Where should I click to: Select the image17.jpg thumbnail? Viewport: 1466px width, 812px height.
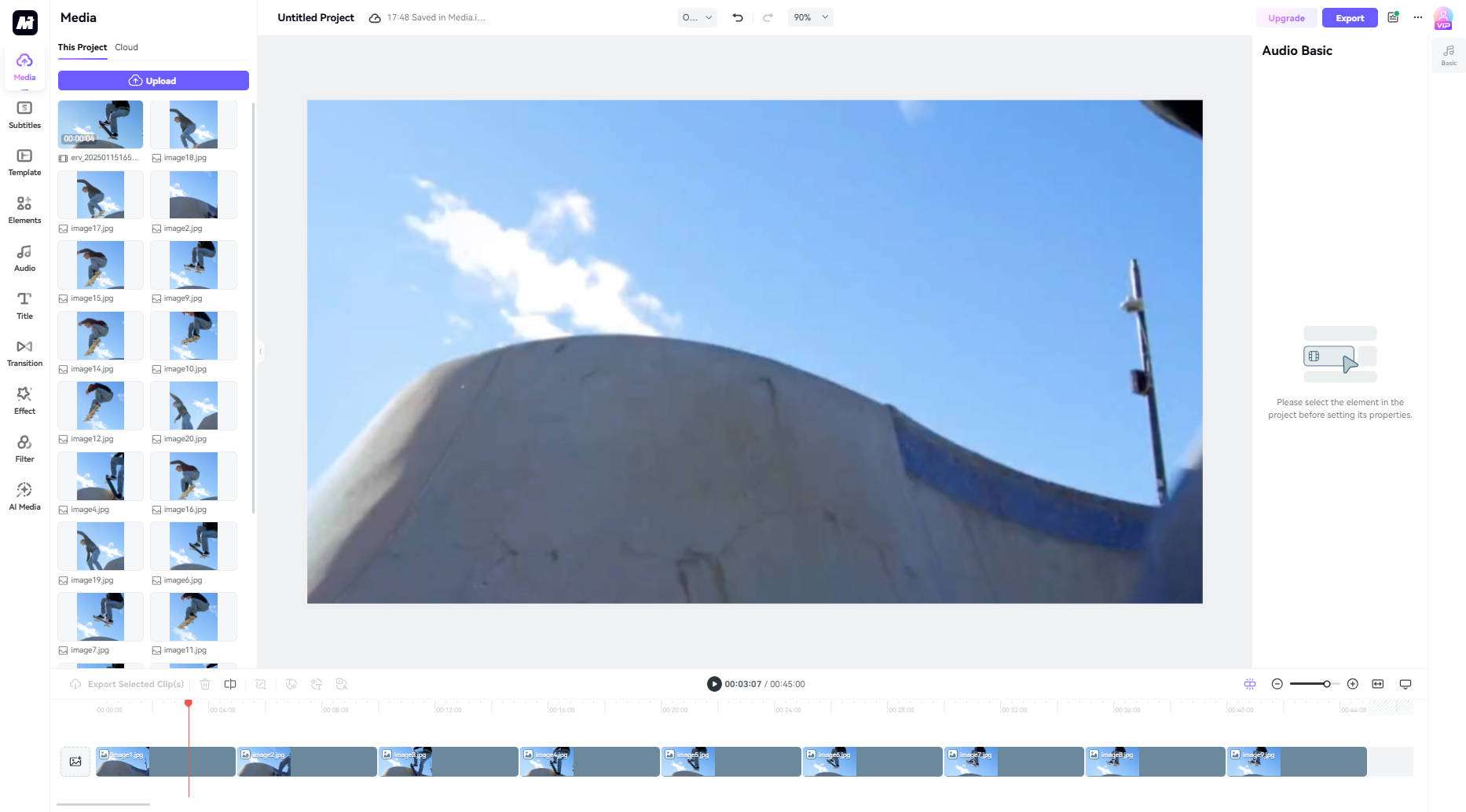coord(101,195)
